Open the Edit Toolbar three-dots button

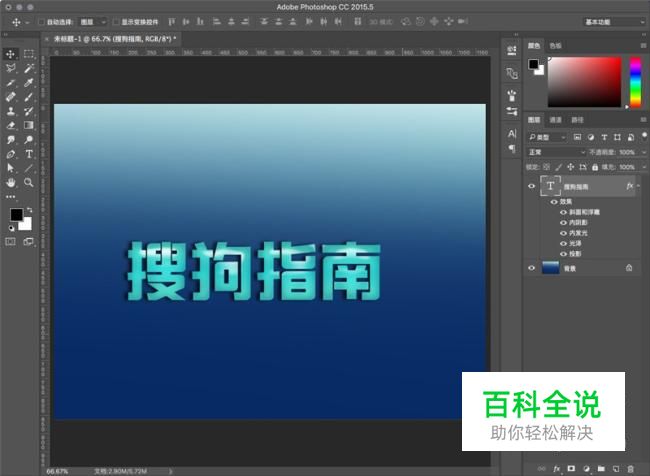coord(11,197)
